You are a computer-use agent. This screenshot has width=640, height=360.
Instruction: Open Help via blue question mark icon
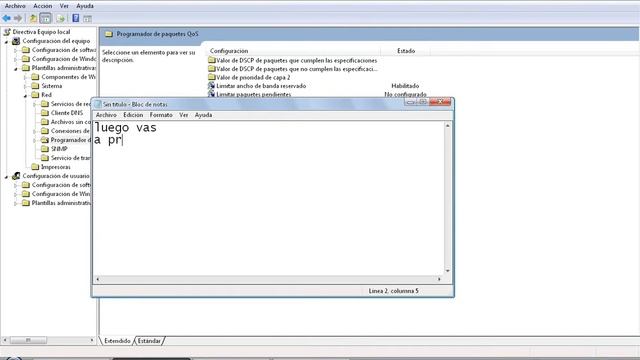(76, 18)
